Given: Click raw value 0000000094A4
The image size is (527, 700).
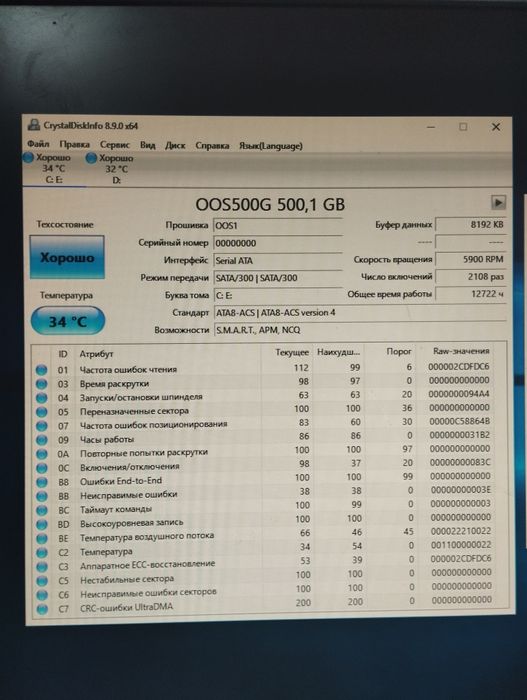Looking at the screenshot, I should [x=459, y=394].
